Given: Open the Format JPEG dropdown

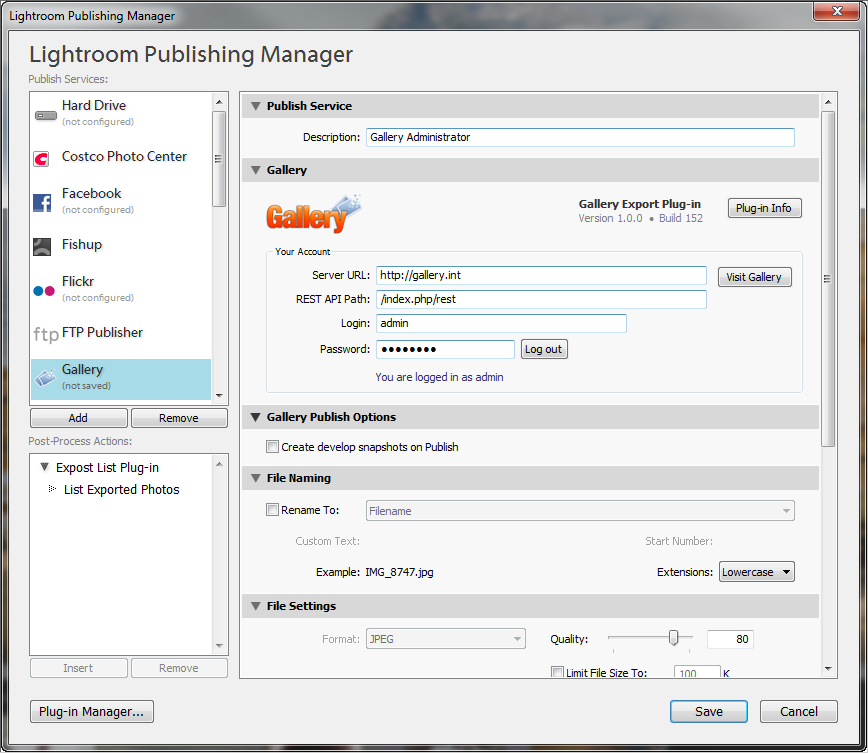Looking at the screenshot, I should point(446,639).
